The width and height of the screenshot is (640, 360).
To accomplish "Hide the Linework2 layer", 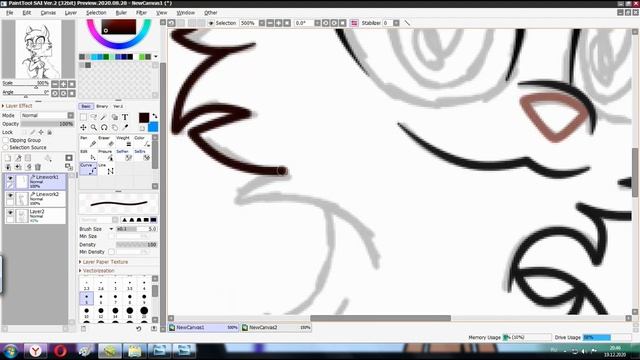I will click(10, 196).
